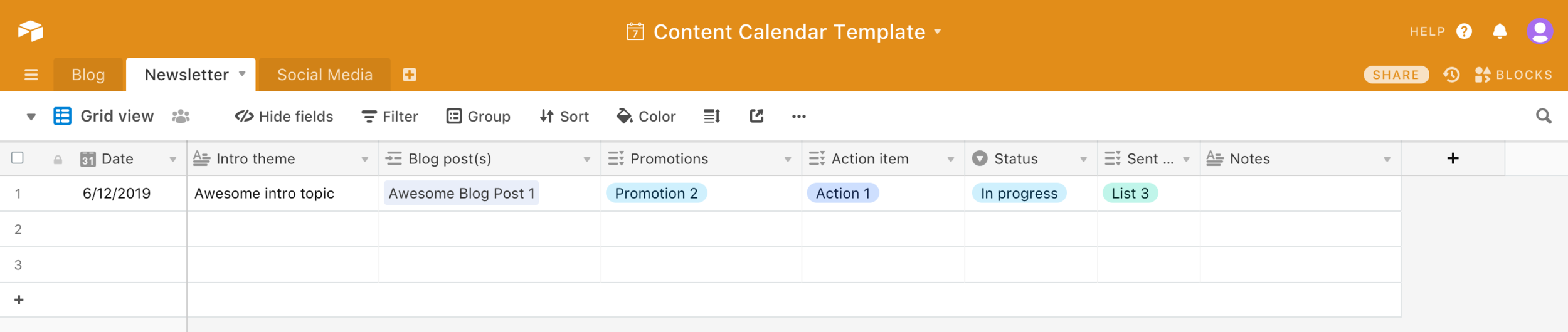Expand the Date column dropdown arrow

point(172,160)
